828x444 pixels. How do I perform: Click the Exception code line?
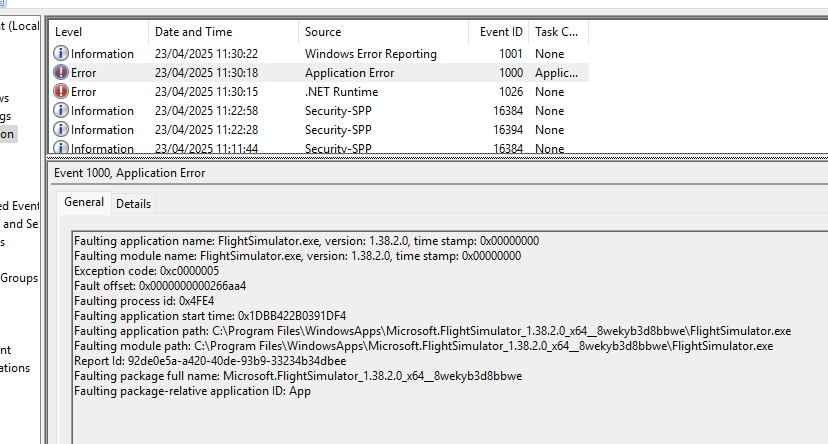[x=146, y=271]
